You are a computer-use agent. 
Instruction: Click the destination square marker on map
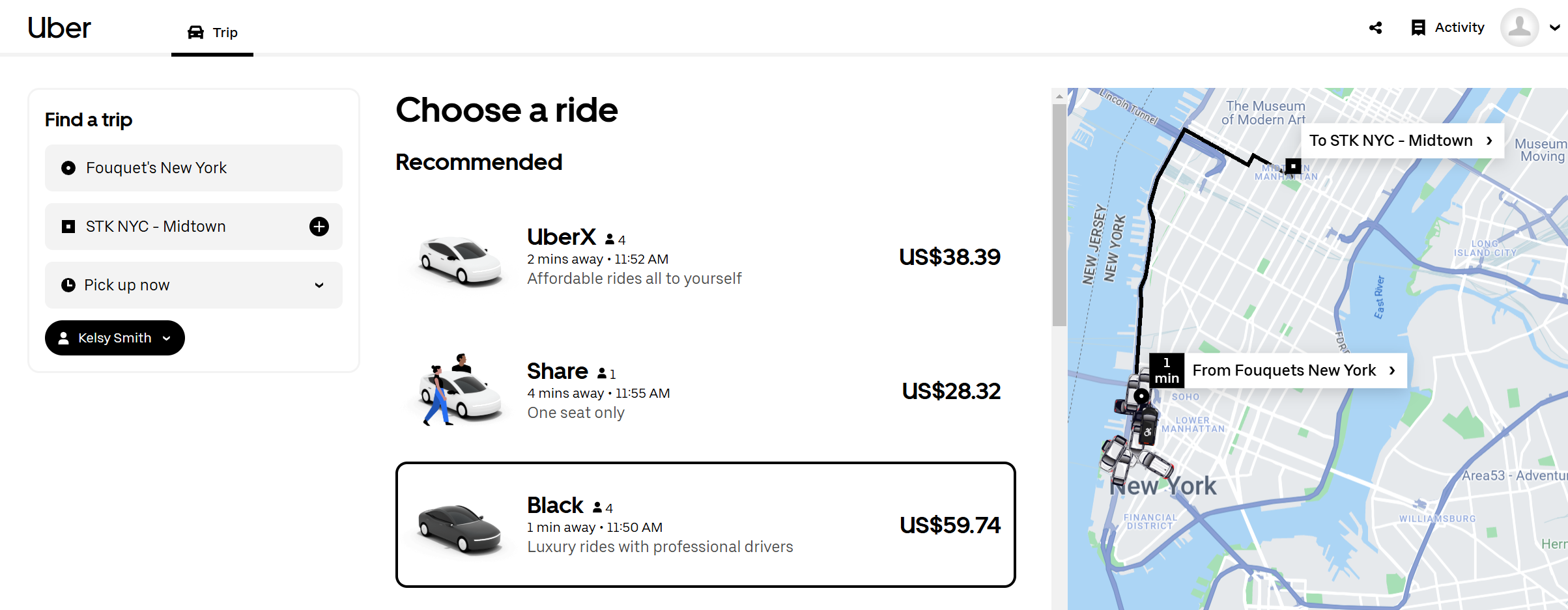(1293, 166)
